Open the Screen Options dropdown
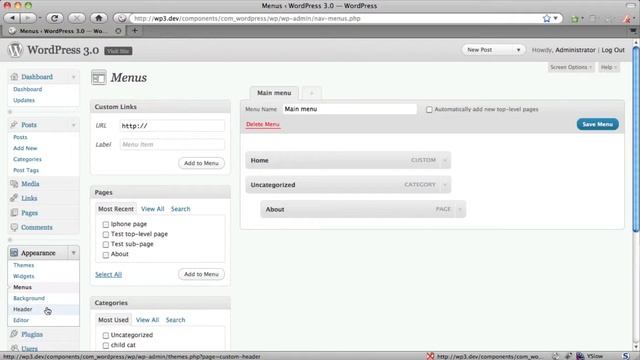Image resolution: width=640 pixels, height=360 pixels. click(570, 67)
